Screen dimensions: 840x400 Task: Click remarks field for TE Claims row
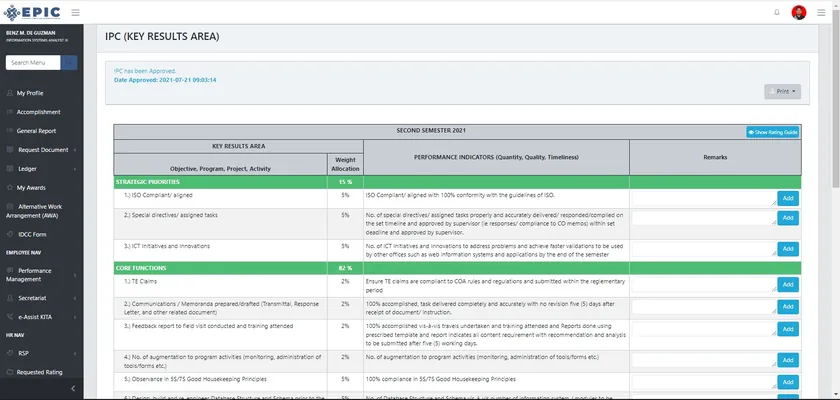[x=703, y=284]
